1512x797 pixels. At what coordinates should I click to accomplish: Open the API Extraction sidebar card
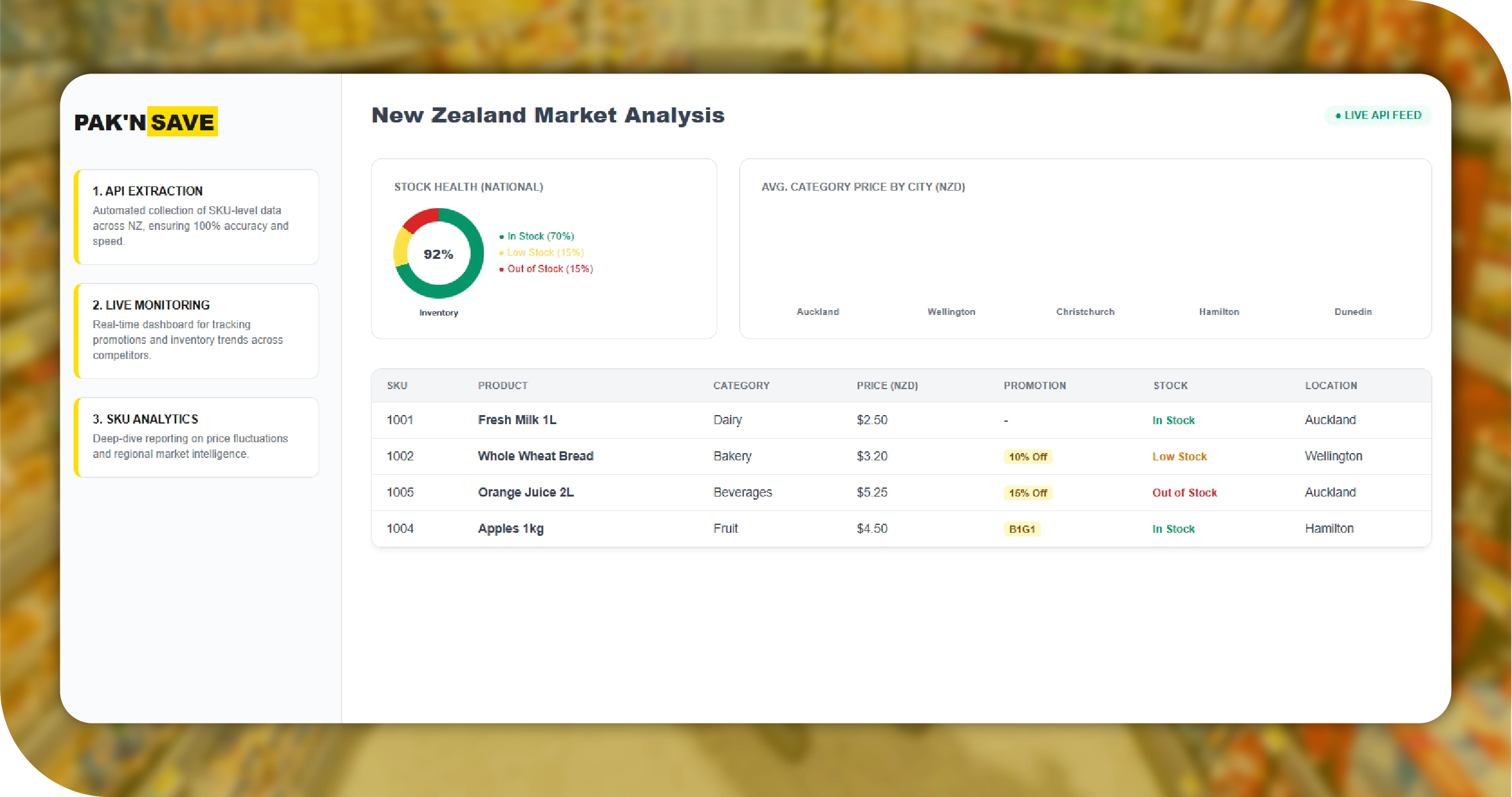tap(197, 217)
